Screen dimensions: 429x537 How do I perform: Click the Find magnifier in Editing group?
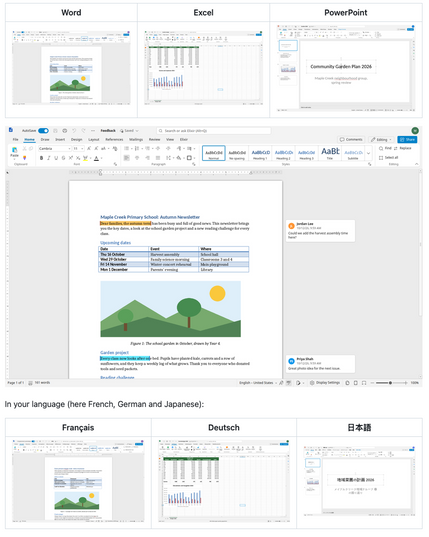381,148
